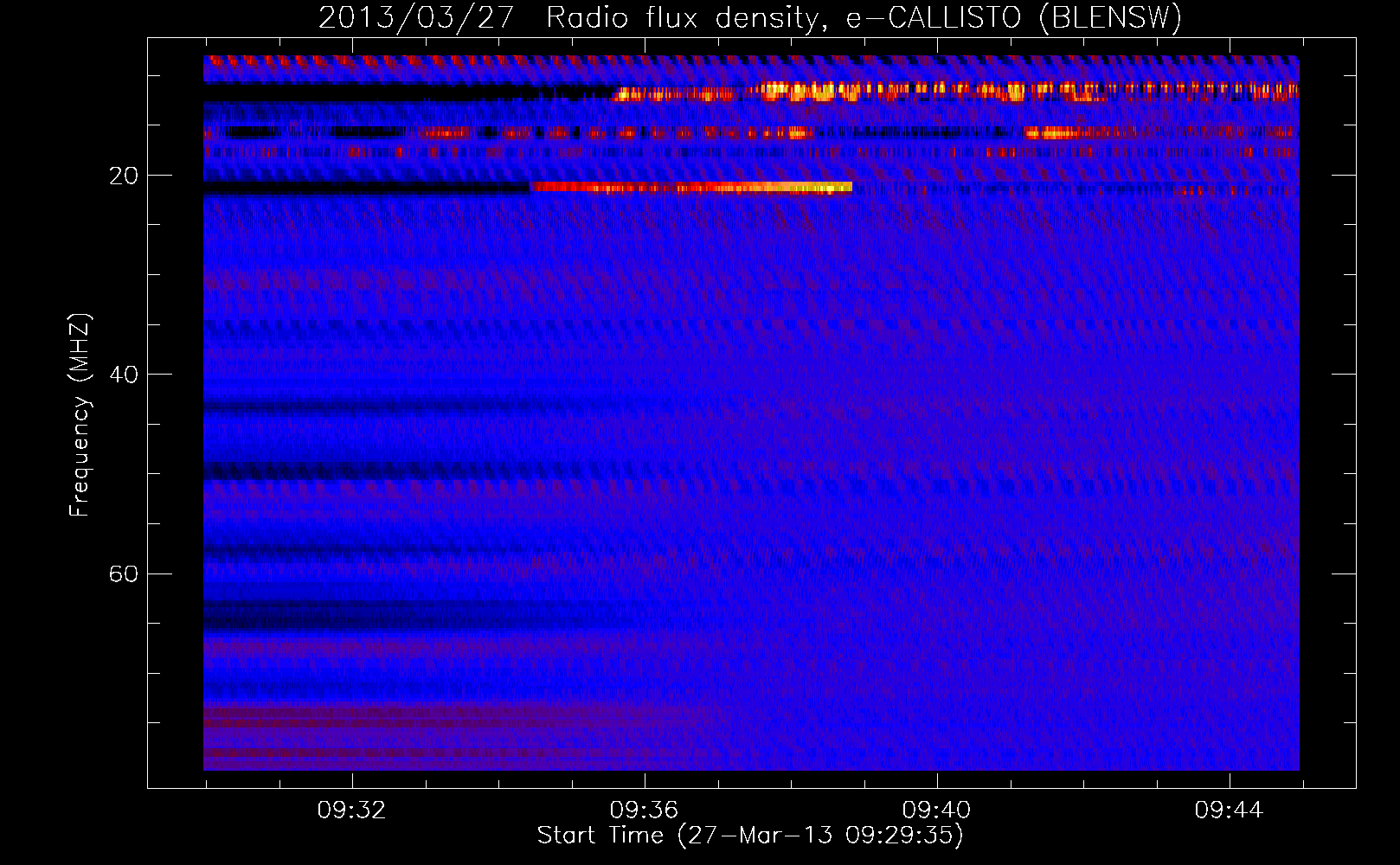Click the 40 MHz frequency tick label
1400x865 pixels.
click(x=123, y=375)
